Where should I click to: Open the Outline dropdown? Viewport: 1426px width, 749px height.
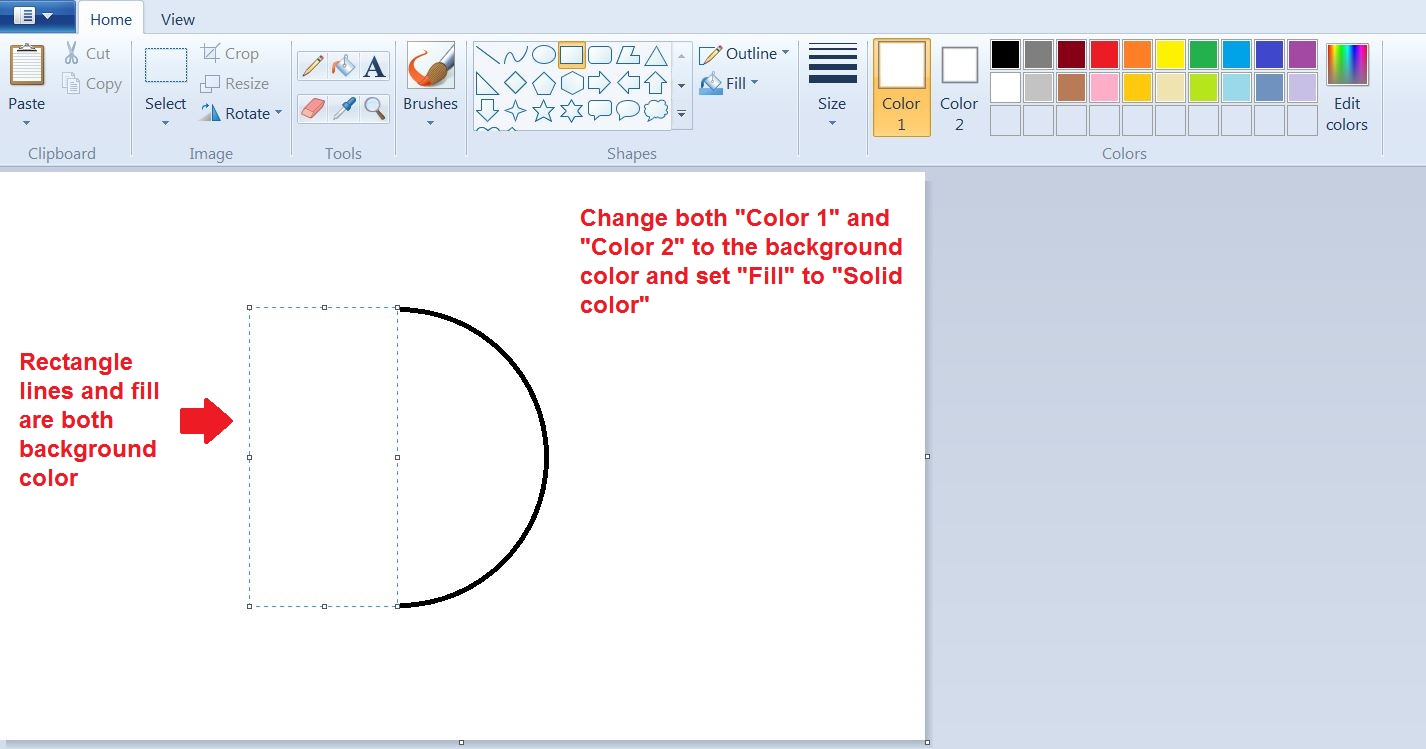tap(744, 53)
